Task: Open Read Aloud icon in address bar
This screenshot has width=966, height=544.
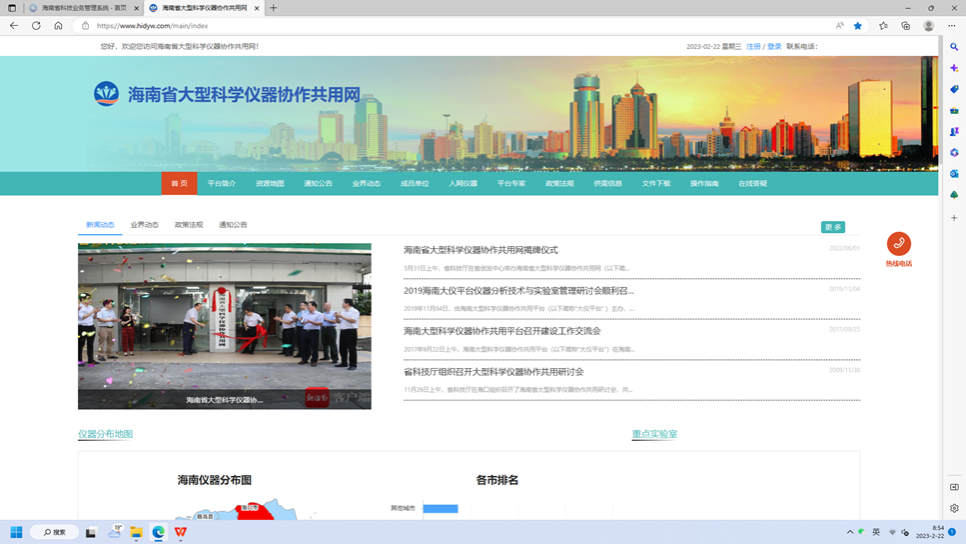Action: (839, 26)
